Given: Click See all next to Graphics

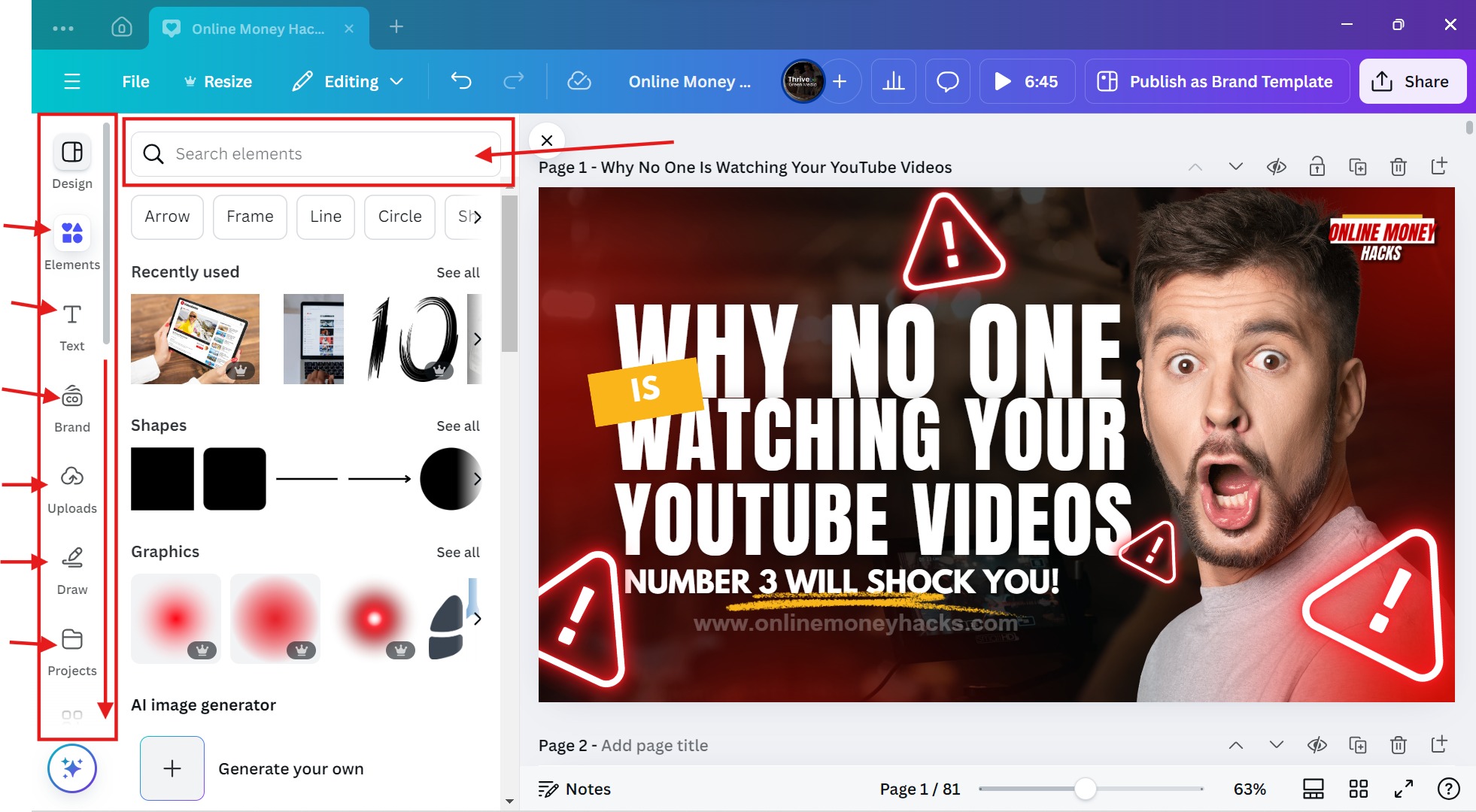Looking at the screenshot, I should click(x=457, y=553).
